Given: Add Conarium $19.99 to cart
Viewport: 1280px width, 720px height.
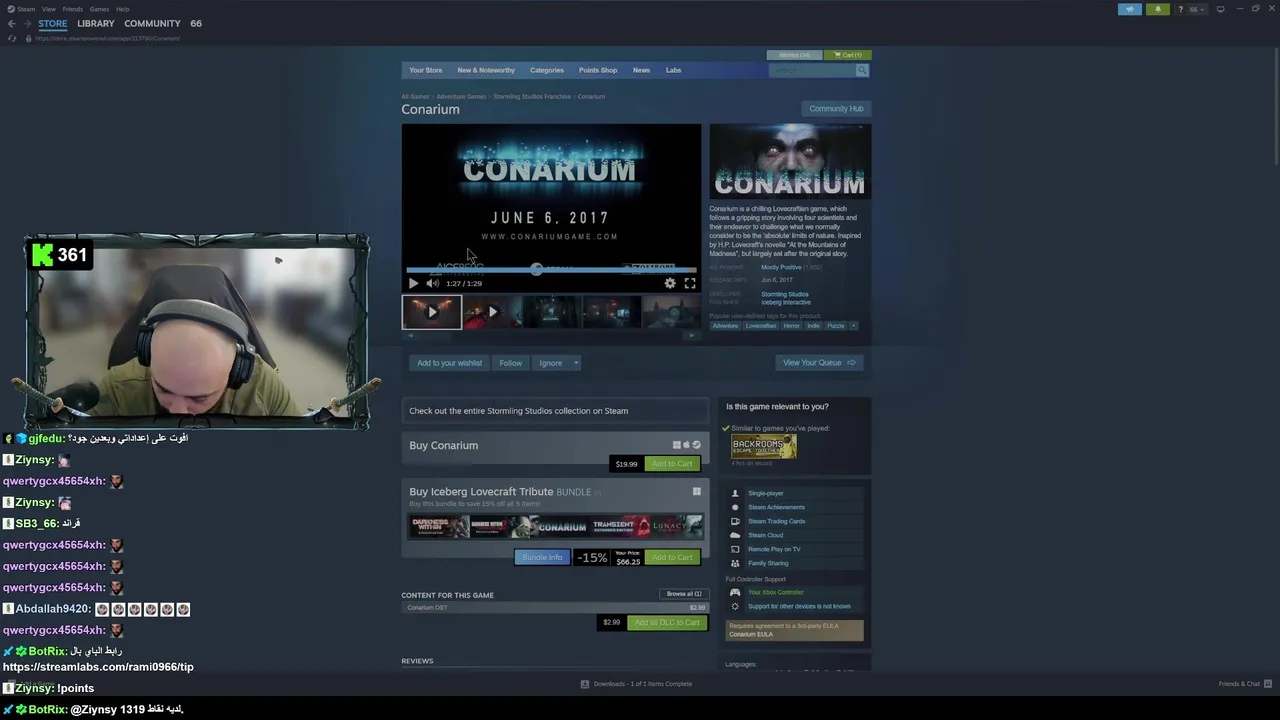Looking at the screenshot, I should pos(672,464).
